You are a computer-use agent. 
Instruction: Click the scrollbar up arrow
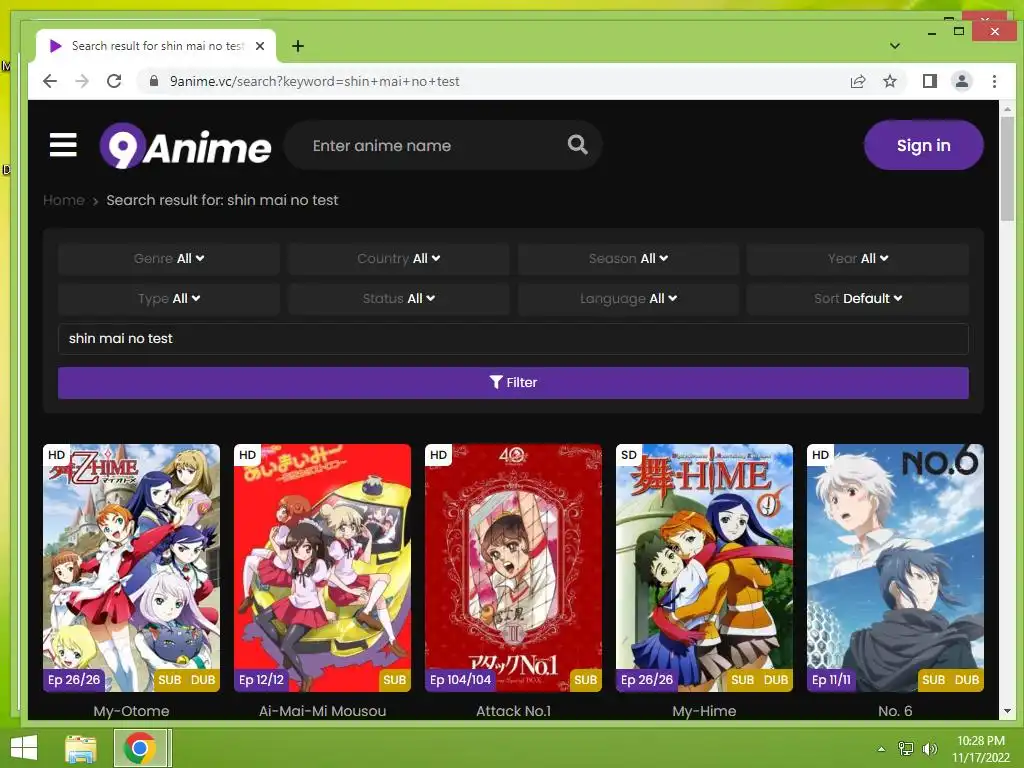[x=1007, y=109]
